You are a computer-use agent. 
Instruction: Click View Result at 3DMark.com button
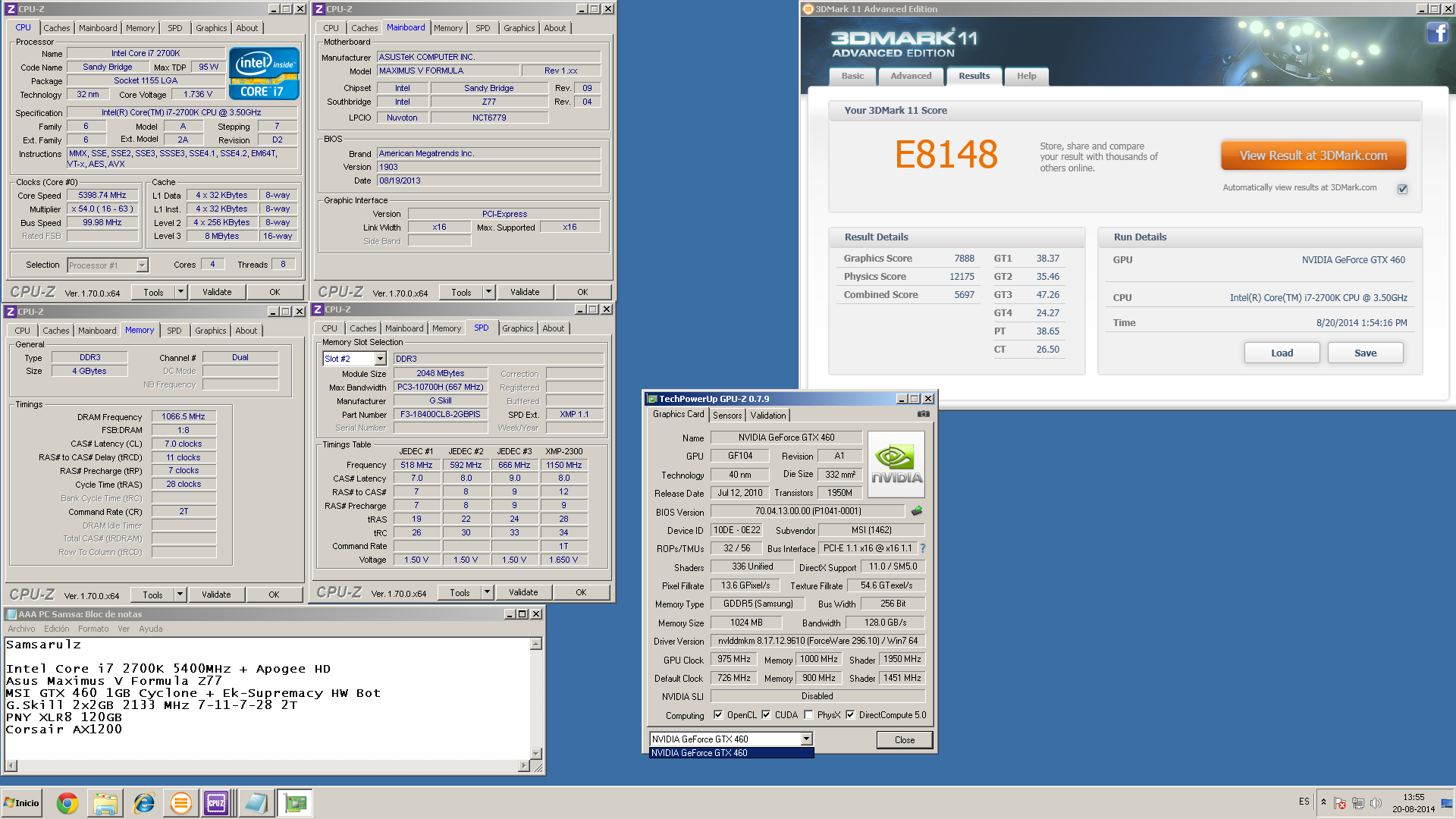[1313, 155]
